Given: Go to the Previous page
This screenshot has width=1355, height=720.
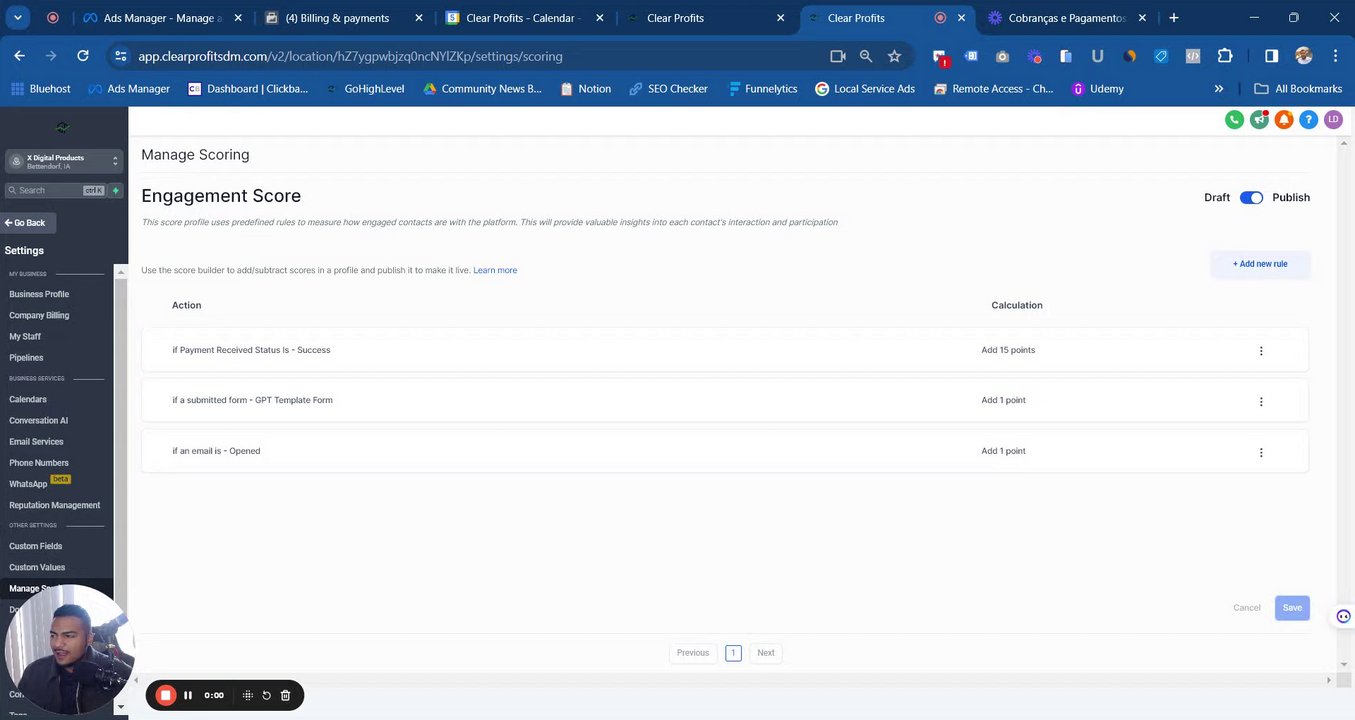Looking at the screenshot, I should 693,653.
